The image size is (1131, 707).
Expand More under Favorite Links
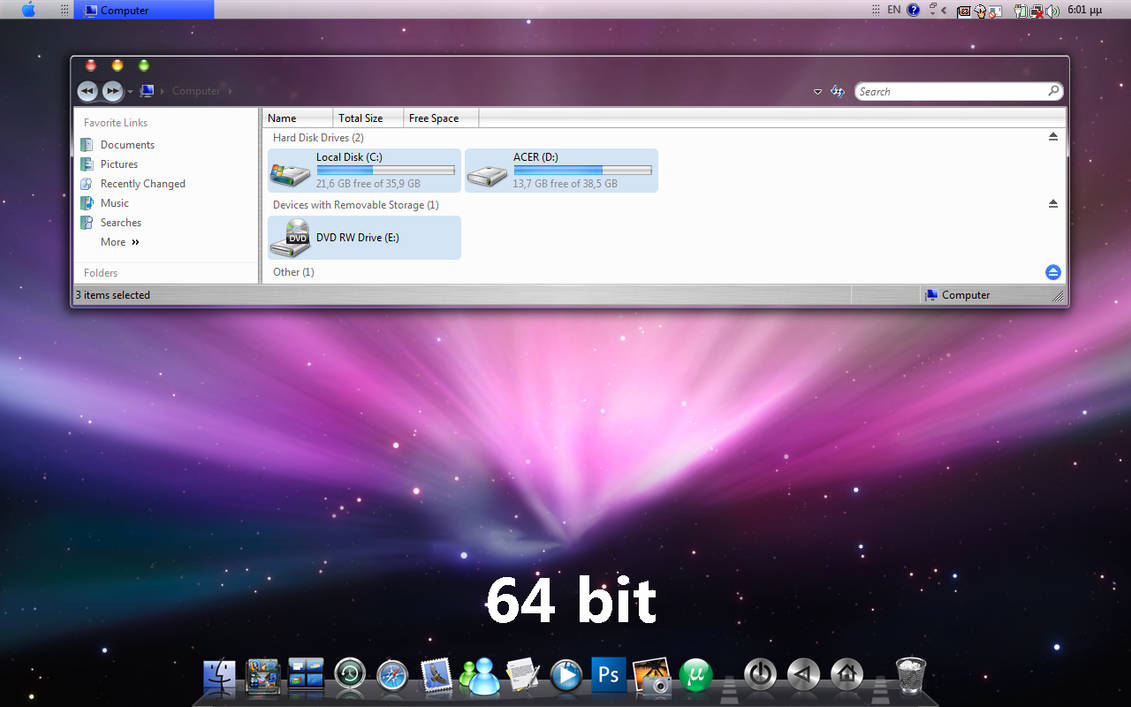tap(117, 241)
